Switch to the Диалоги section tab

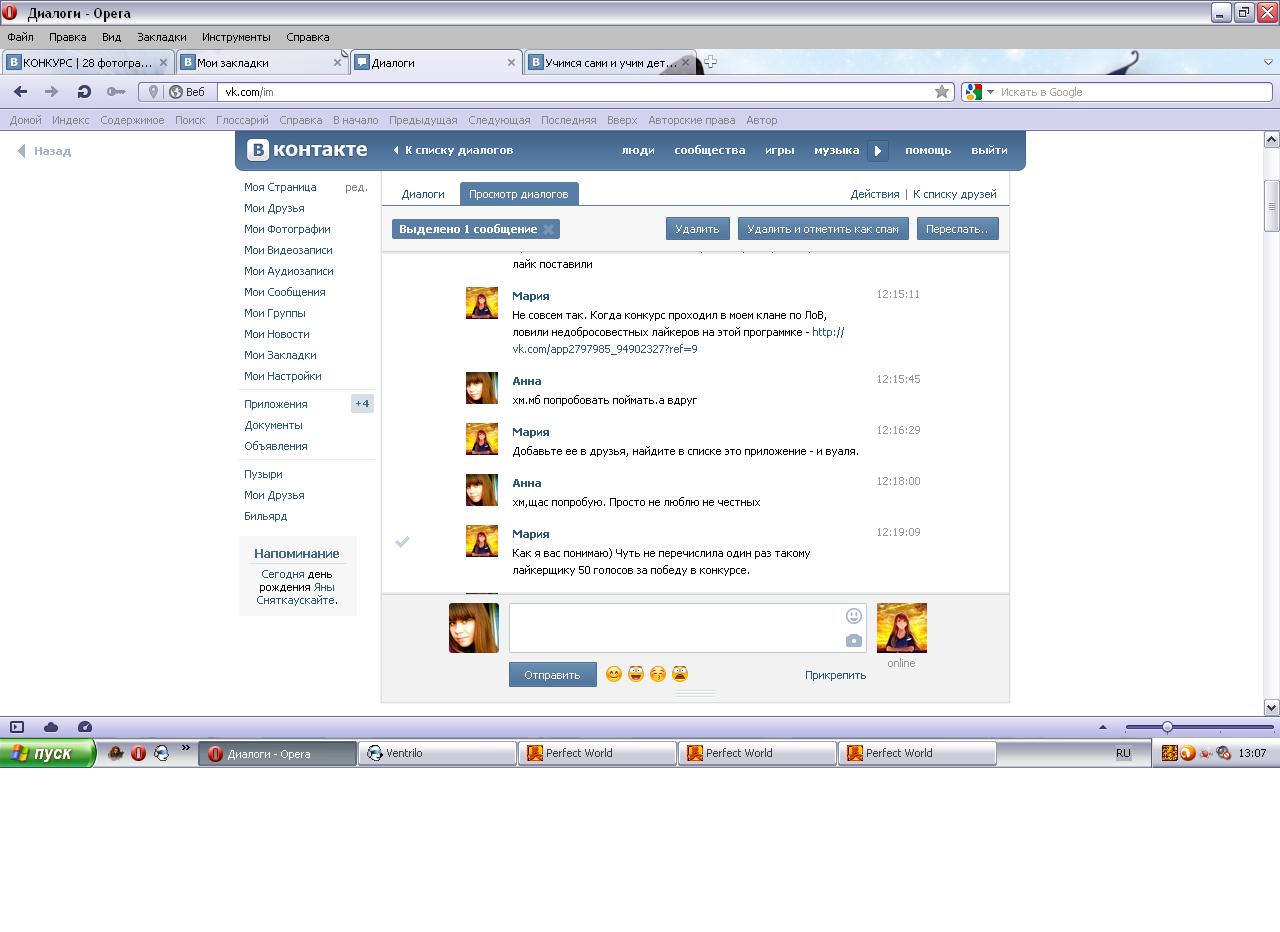(423, 194)
